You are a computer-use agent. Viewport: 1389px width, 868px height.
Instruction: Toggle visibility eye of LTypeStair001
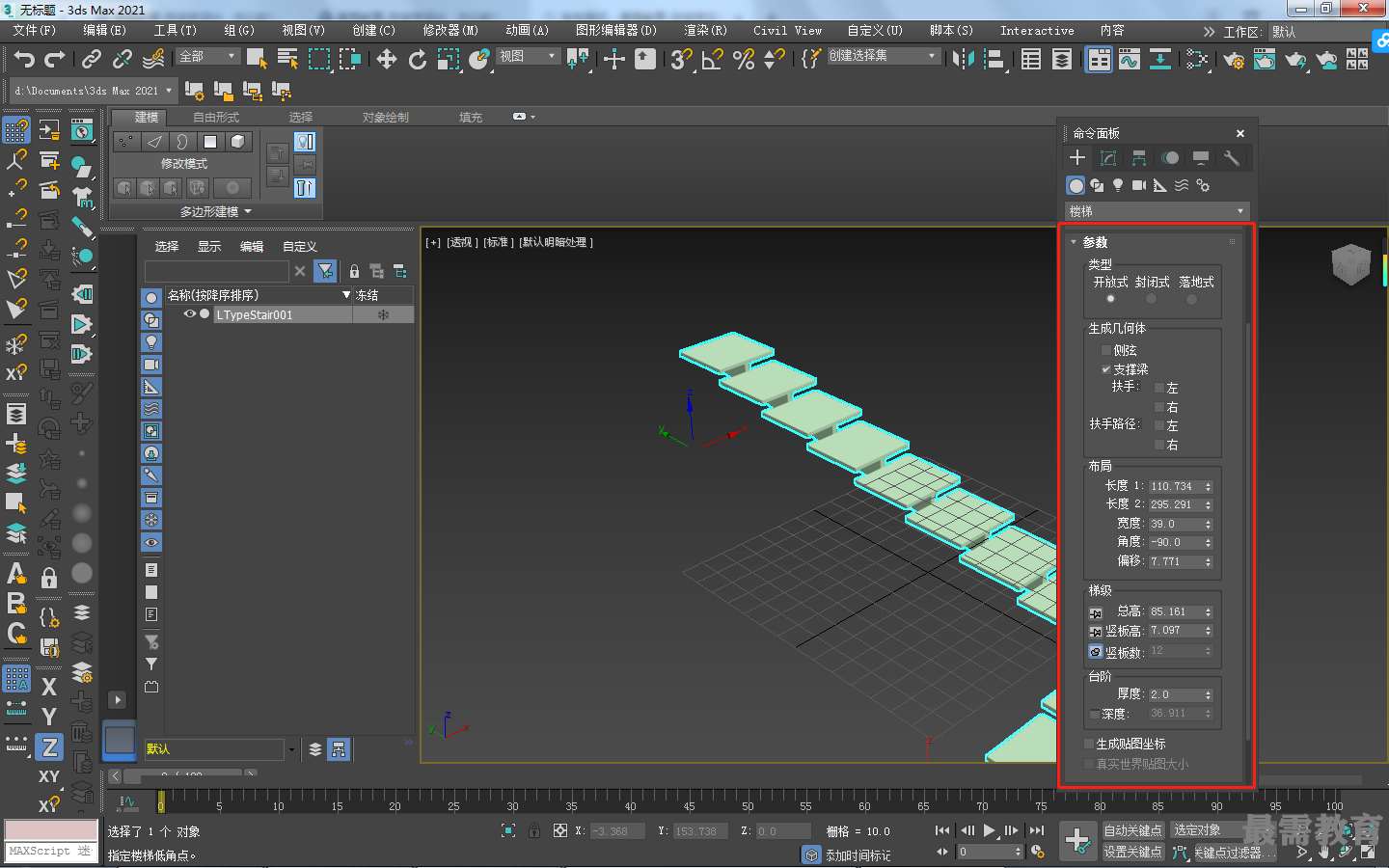pos(190,314)
